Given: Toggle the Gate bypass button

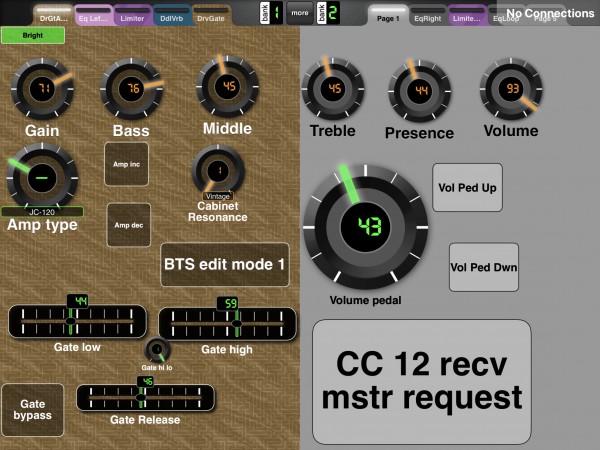Looking at the screenshot, I should point(33,410).
